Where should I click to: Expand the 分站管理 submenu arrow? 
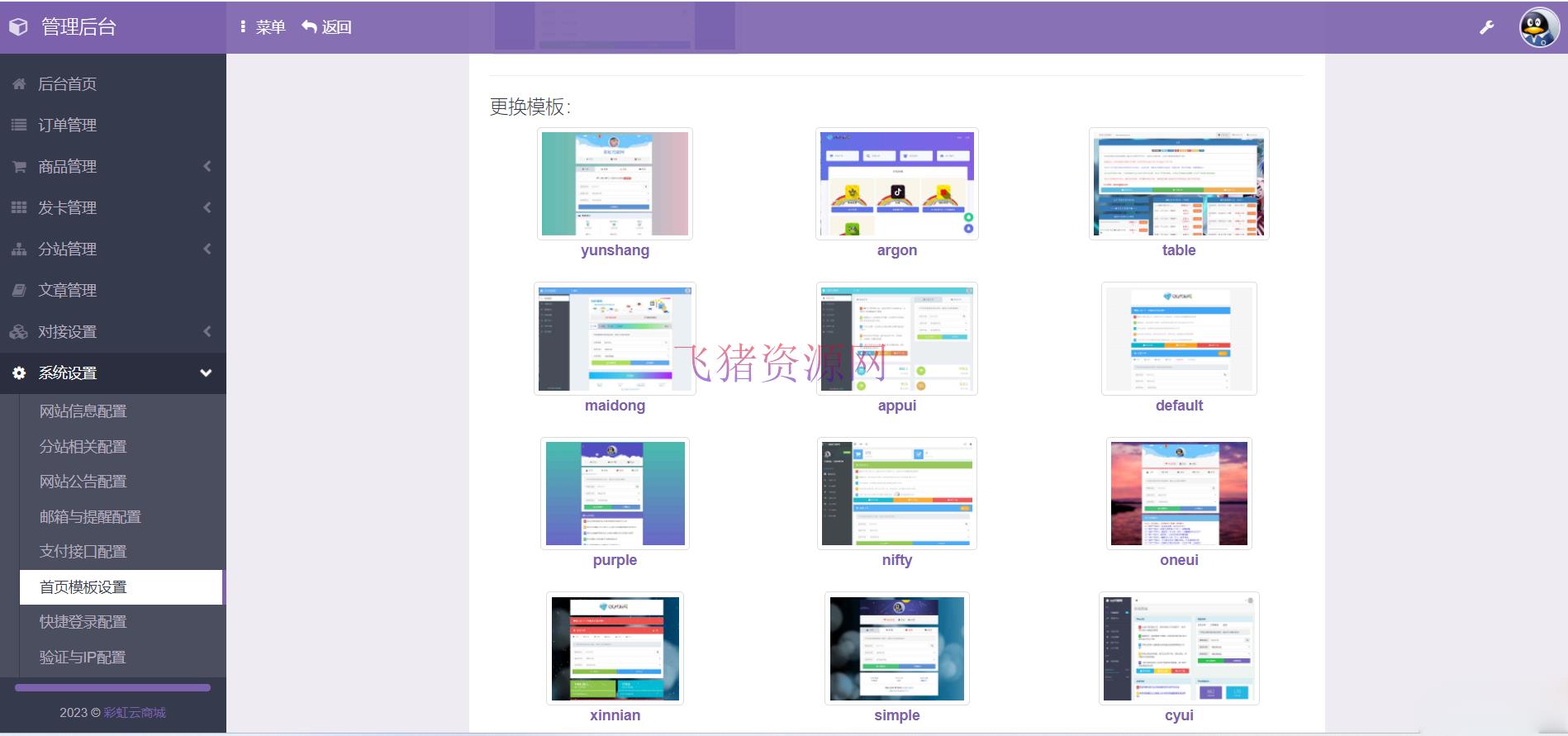click(x=207, y=249)
